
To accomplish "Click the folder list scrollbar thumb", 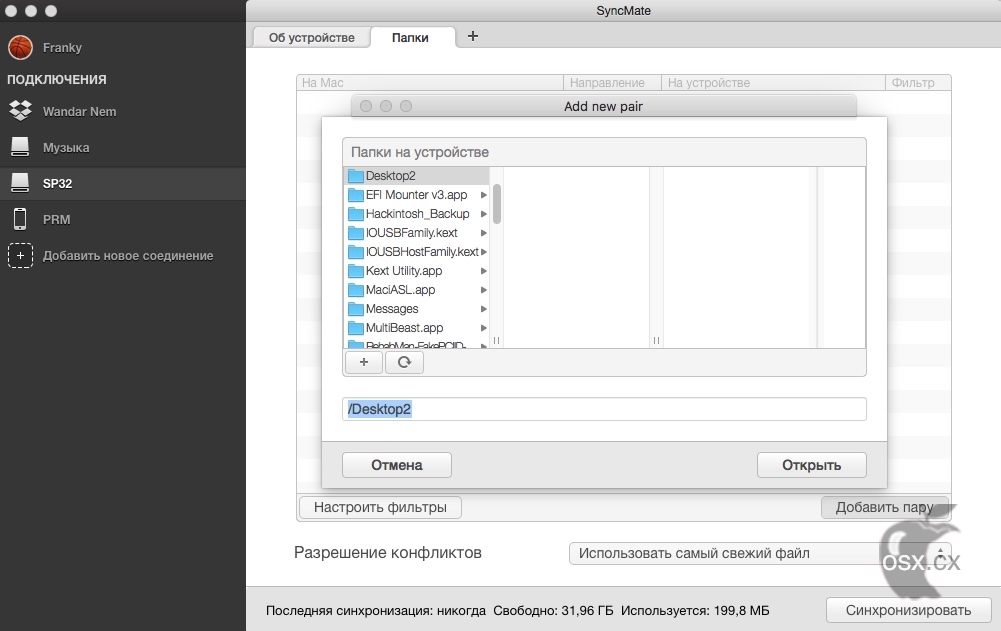I will tap(497, 204).
